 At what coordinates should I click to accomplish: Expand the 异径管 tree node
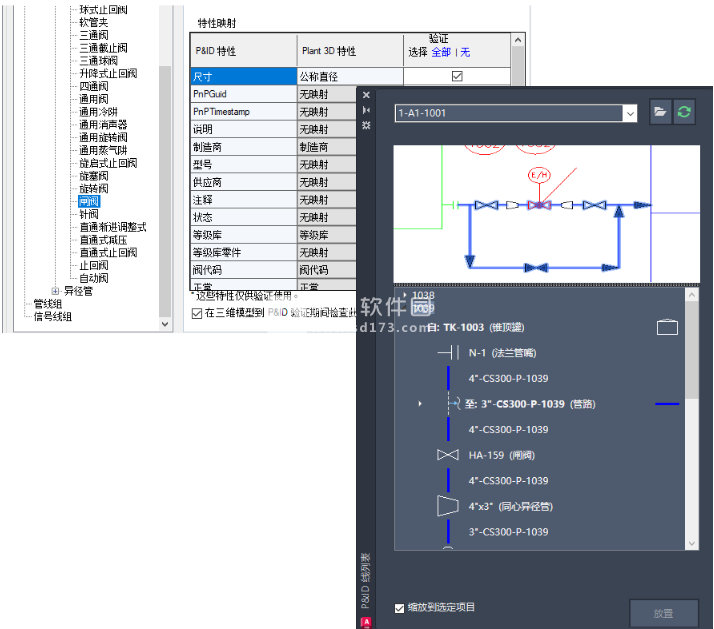(x=55, y=291)
